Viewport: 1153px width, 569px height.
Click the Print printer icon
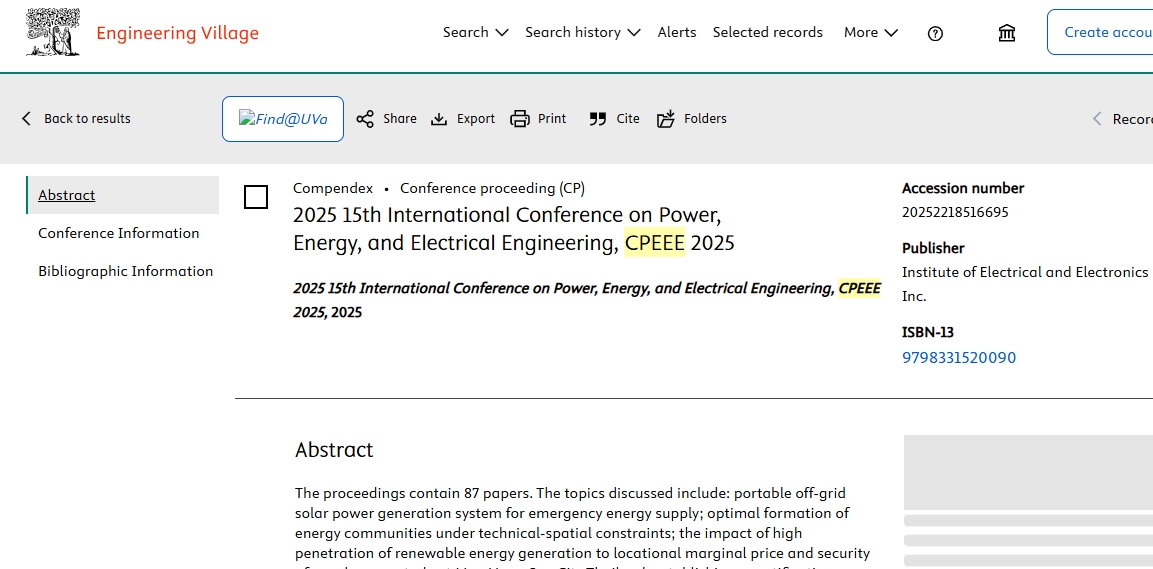pos(520,119)
